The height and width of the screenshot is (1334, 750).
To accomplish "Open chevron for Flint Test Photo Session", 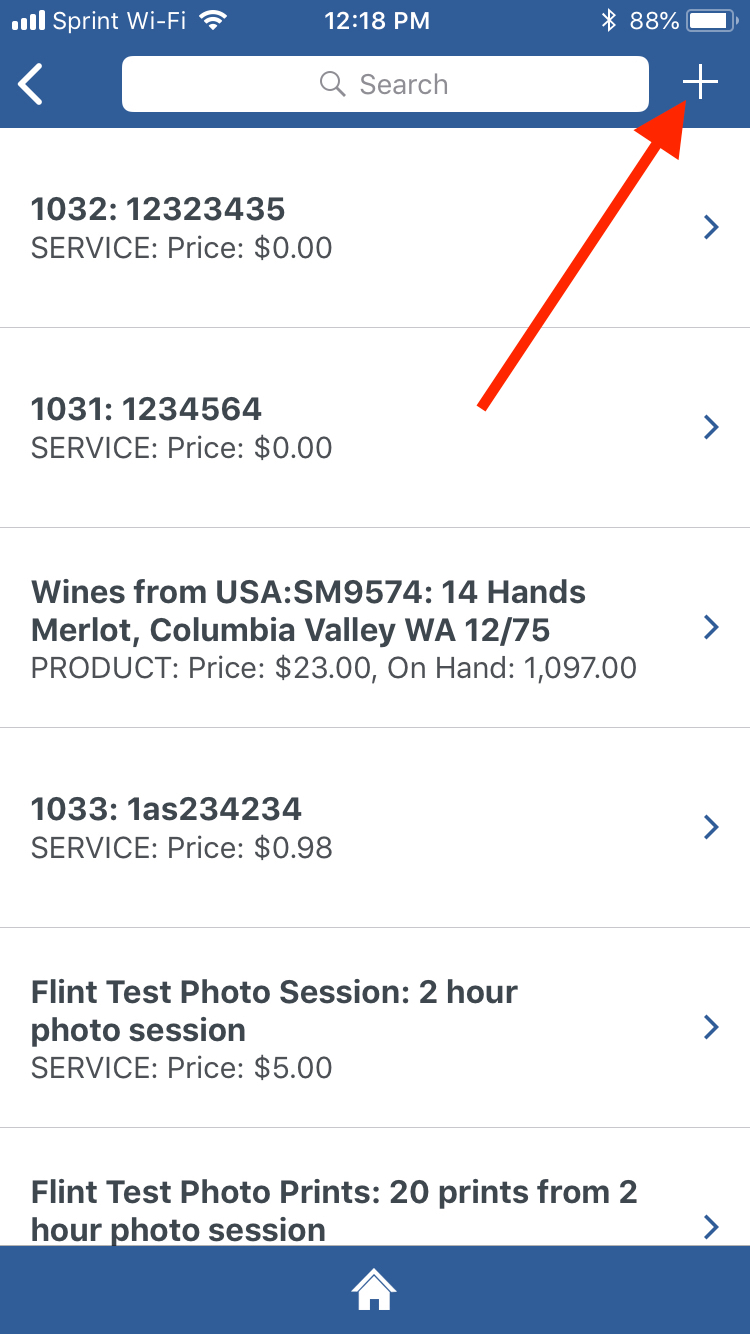I will tap(711, 1028).
